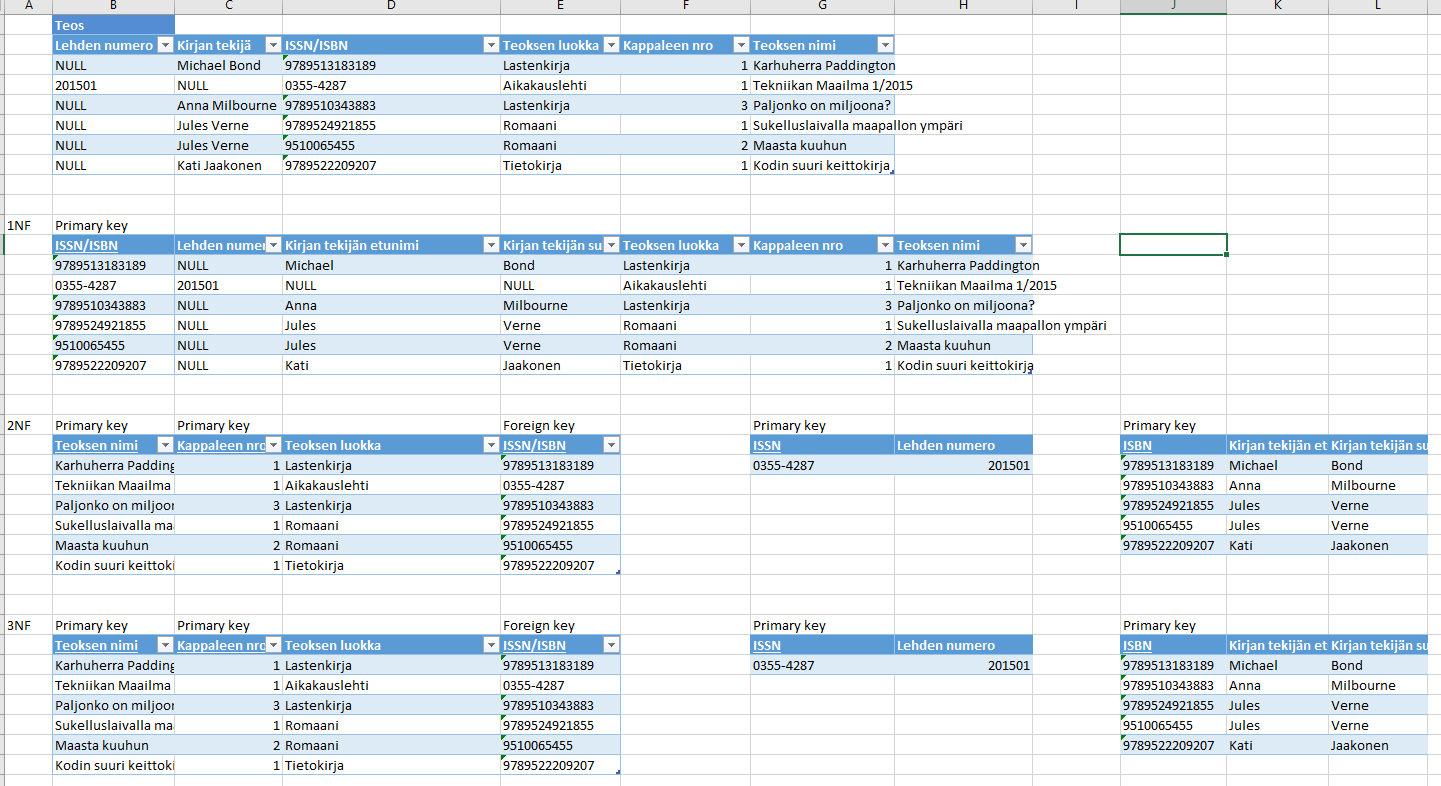Open the Kirjan tekijä filter dropdown arrow
The width and height of the screenshot is (1441, 786).
click(272, 45)
